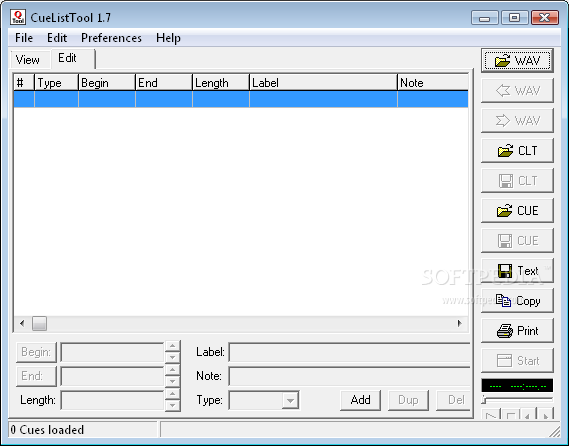Click into the Label input field
Viewport: 569px width, 446px height.
click(x=350, y=352)
